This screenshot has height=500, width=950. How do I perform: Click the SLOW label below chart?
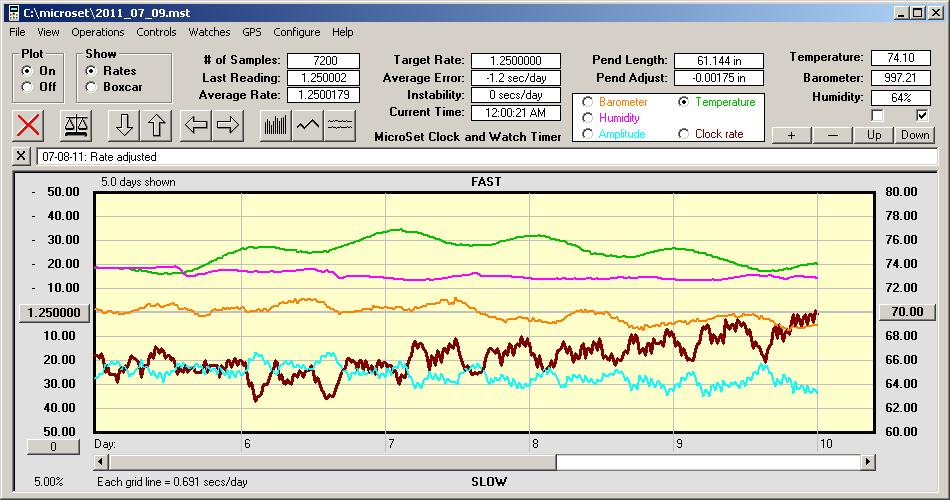[488, 482]
